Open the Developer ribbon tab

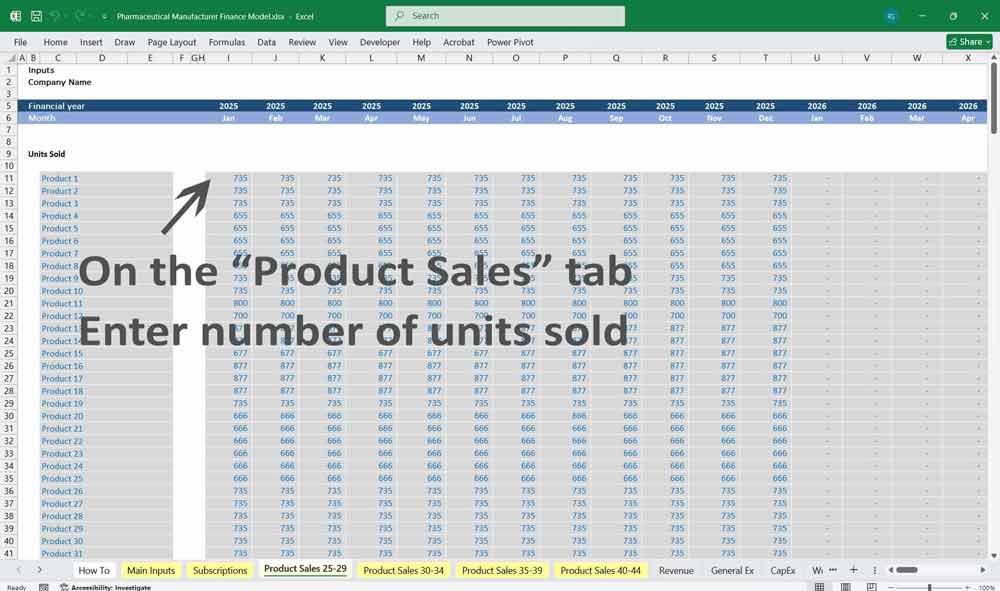[x=379, y=42]
